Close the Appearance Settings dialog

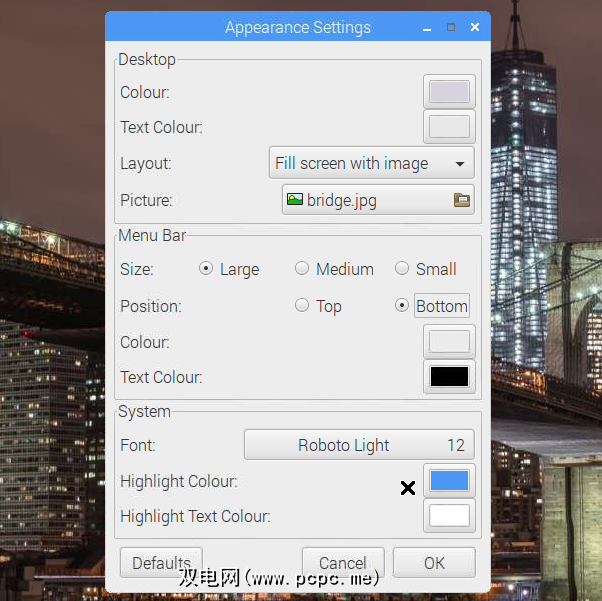coord(474,28)
